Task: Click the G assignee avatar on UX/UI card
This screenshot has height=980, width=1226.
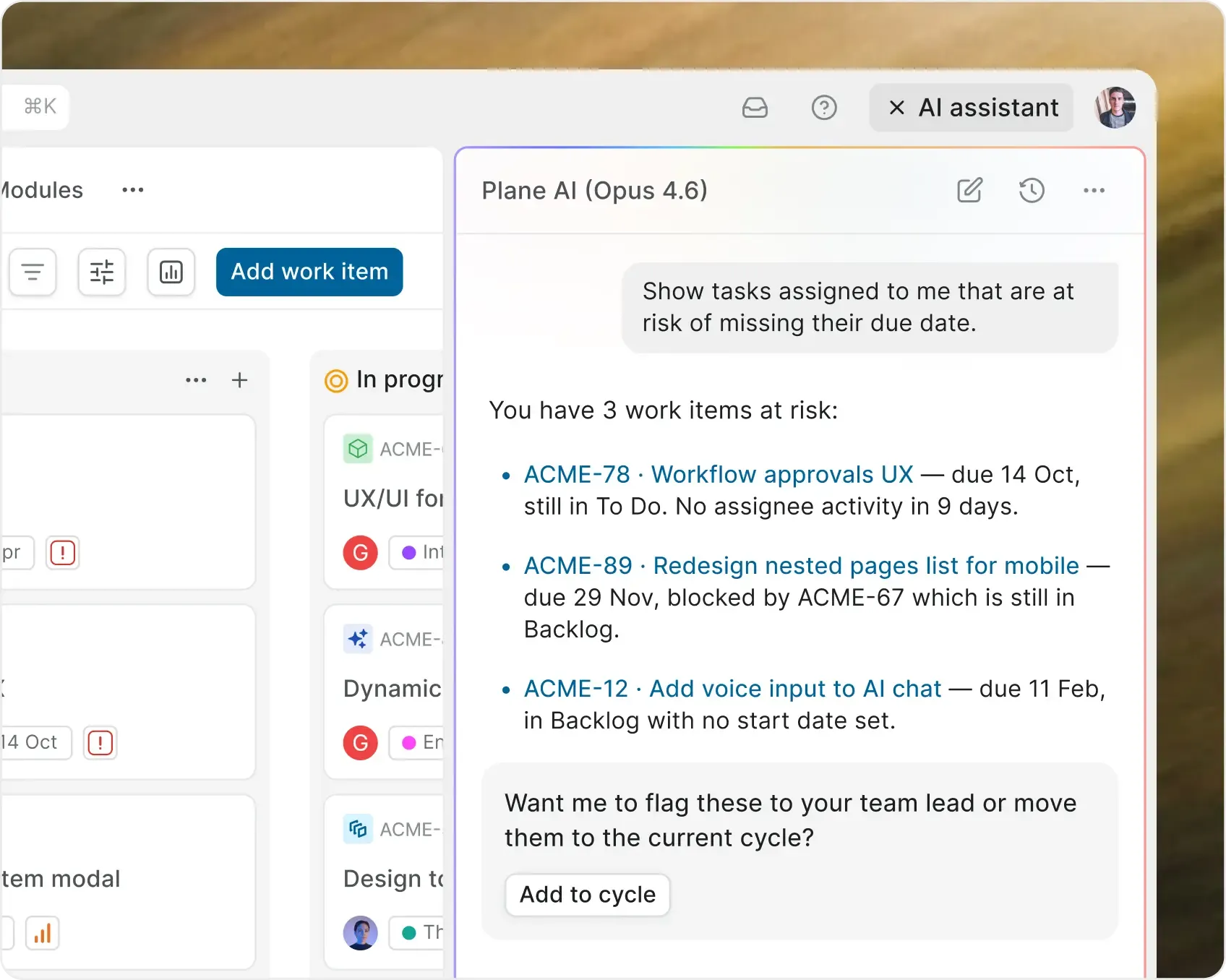Action: coord(361,553)
